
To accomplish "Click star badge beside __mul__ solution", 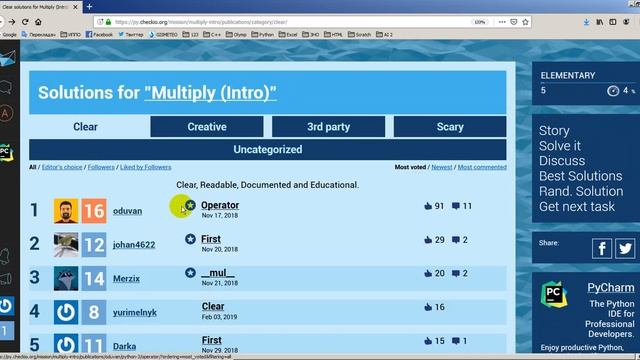I will coord(190,273).
